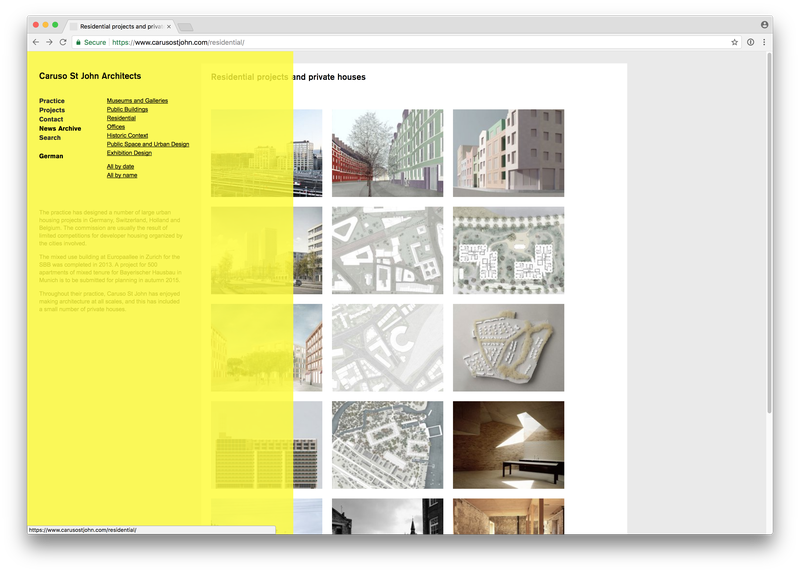
Task: Show all projects by date
Action: tap(120, 166)
